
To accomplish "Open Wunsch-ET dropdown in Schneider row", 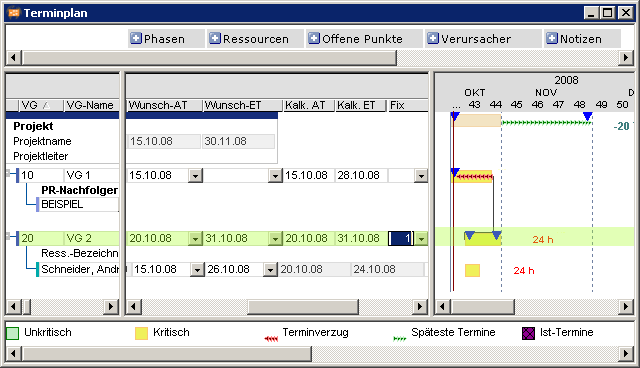I will (x=270, y=270).
